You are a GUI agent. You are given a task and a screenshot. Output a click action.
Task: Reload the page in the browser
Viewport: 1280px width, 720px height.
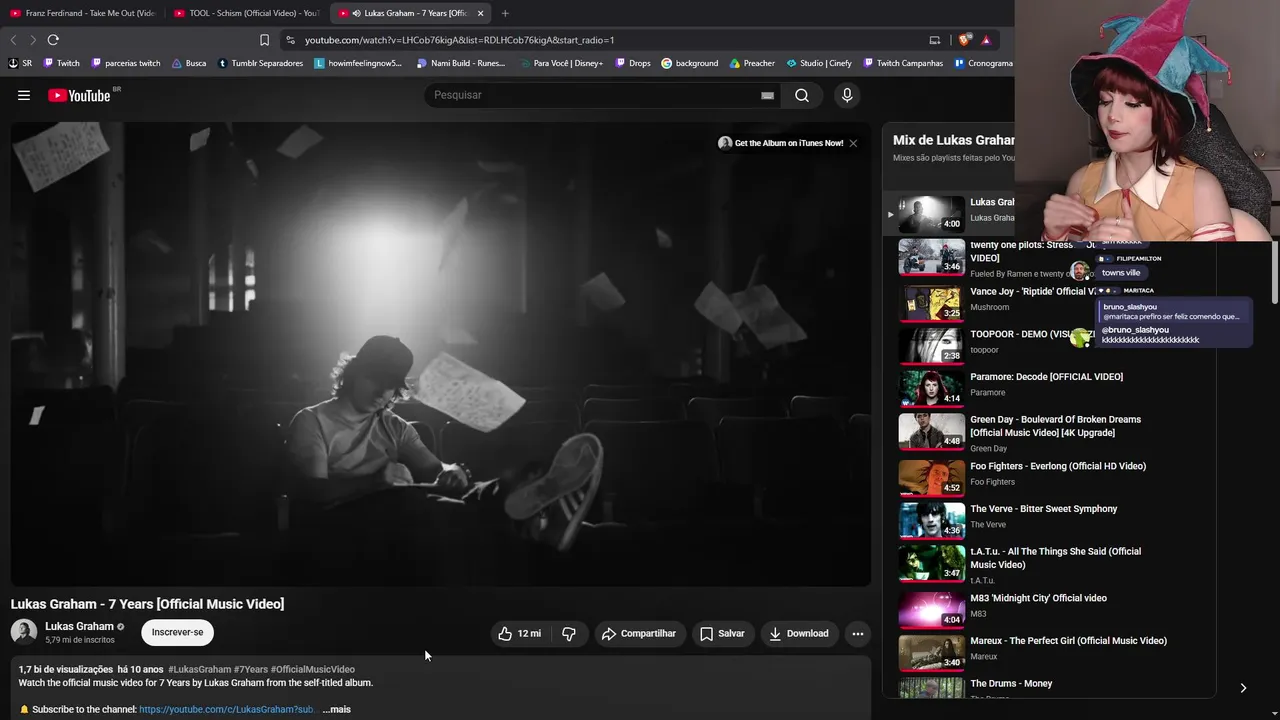53,40
